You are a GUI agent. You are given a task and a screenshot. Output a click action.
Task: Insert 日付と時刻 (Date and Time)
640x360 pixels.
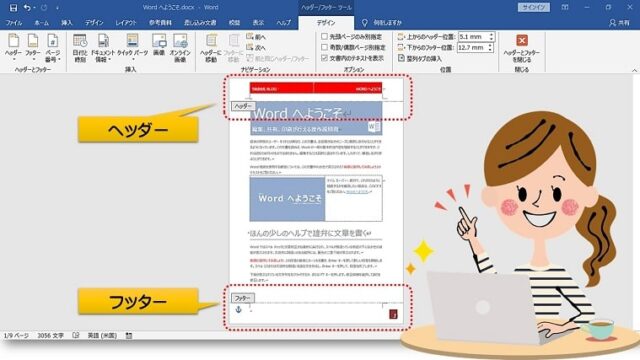pos(80,47)
